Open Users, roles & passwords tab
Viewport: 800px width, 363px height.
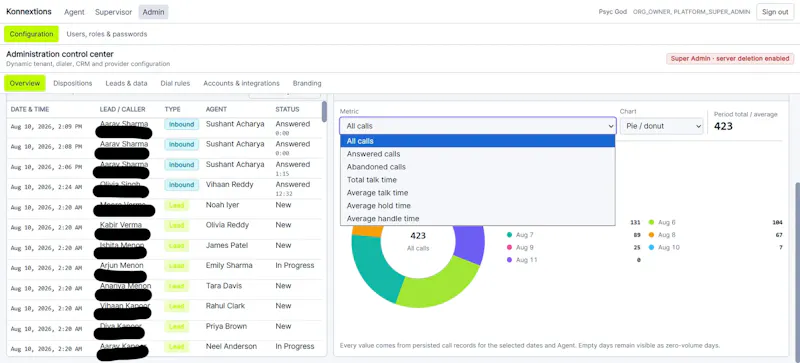pyautogui.click(x=107, y=34)
